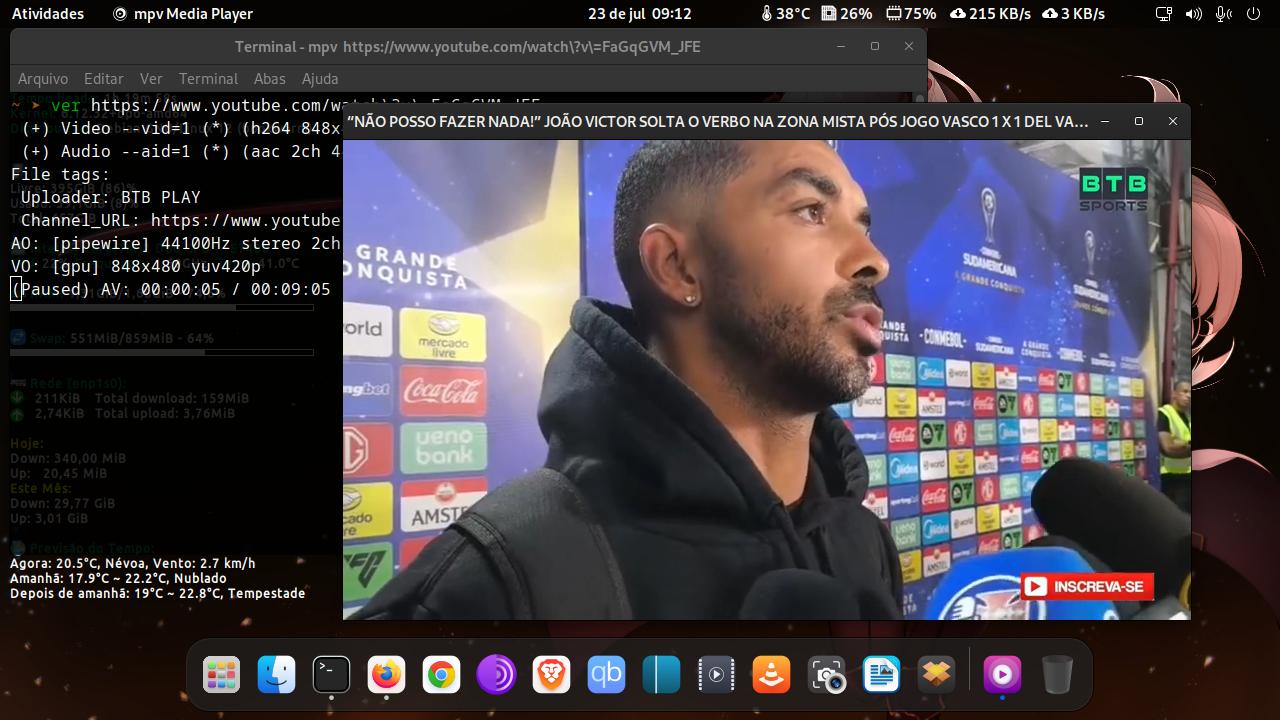Launch Tor Browser purple icon
This screenshot has height=720, width=1280.
pos(496,675)
